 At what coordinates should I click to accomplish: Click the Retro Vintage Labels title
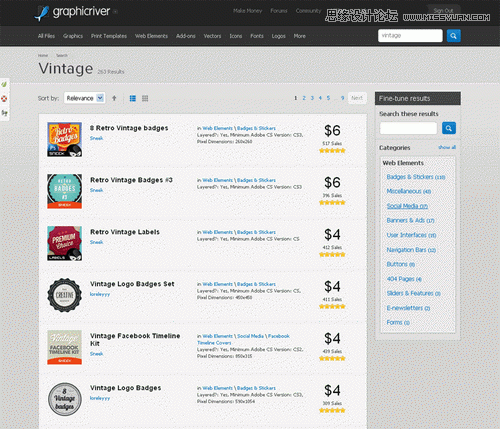click(125, 232)
